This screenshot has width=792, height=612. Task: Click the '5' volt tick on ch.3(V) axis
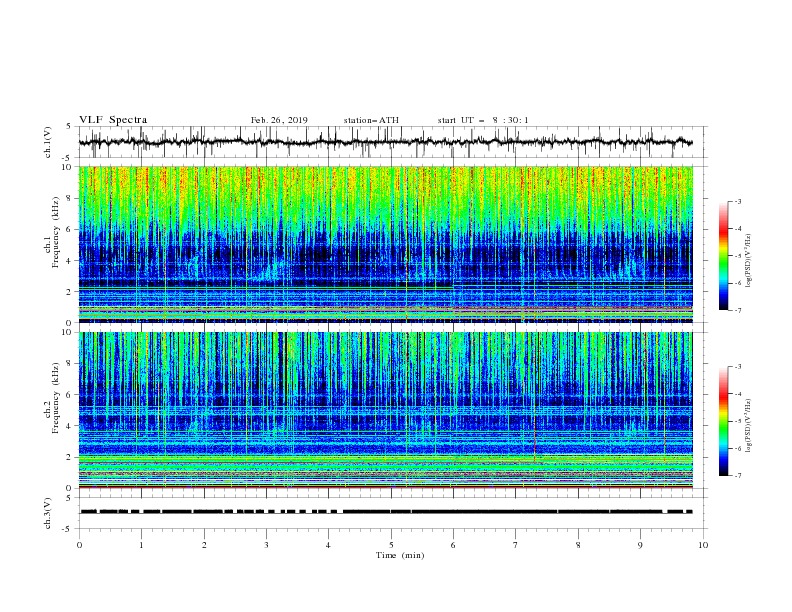(71, 498)
